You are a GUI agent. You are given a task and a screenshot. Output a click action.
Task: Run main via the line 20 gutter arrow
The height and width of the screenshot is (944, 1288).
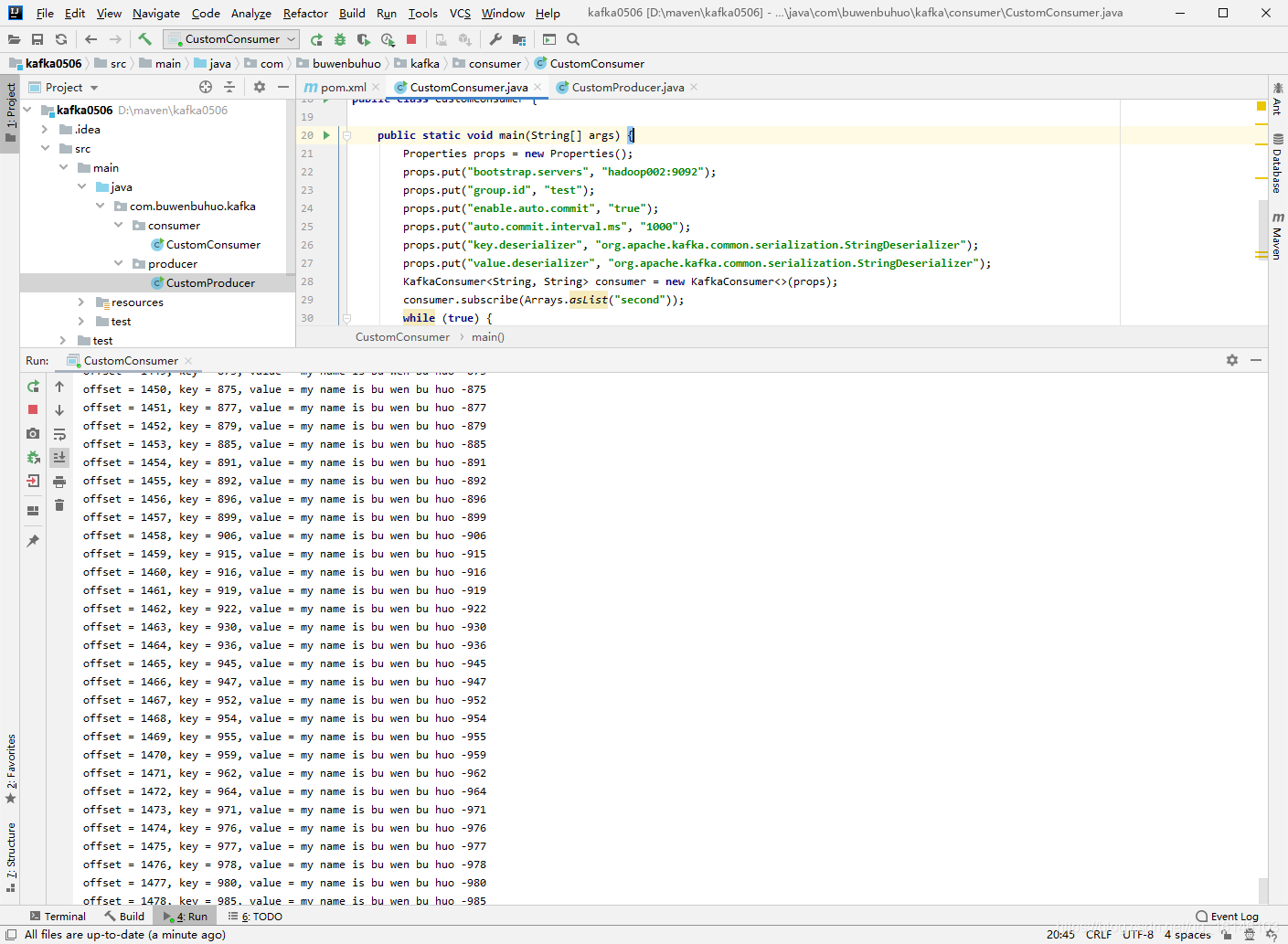[326, 135]
